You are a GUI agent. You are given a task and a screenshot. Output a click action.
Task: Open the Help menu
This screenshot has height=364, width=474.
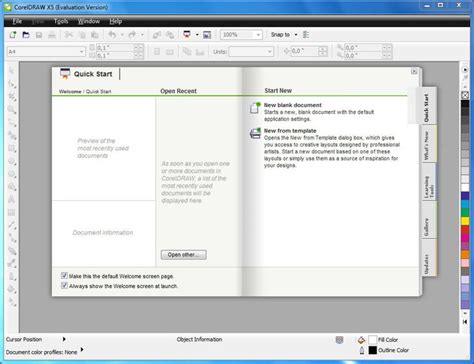coord(116,21)
